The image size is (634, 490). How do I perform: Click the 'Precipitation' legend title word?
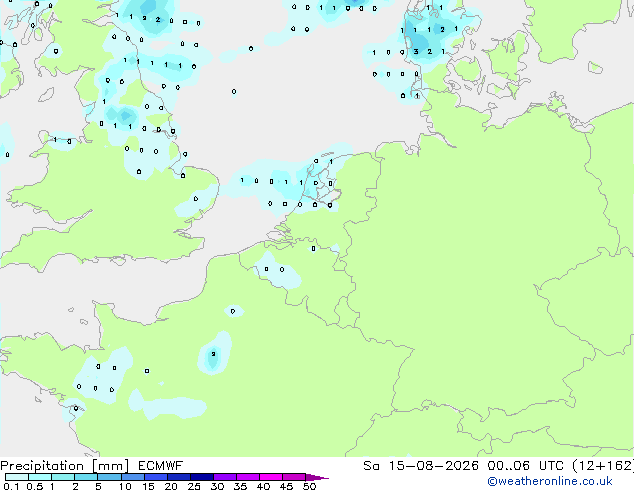pos(42,466)
